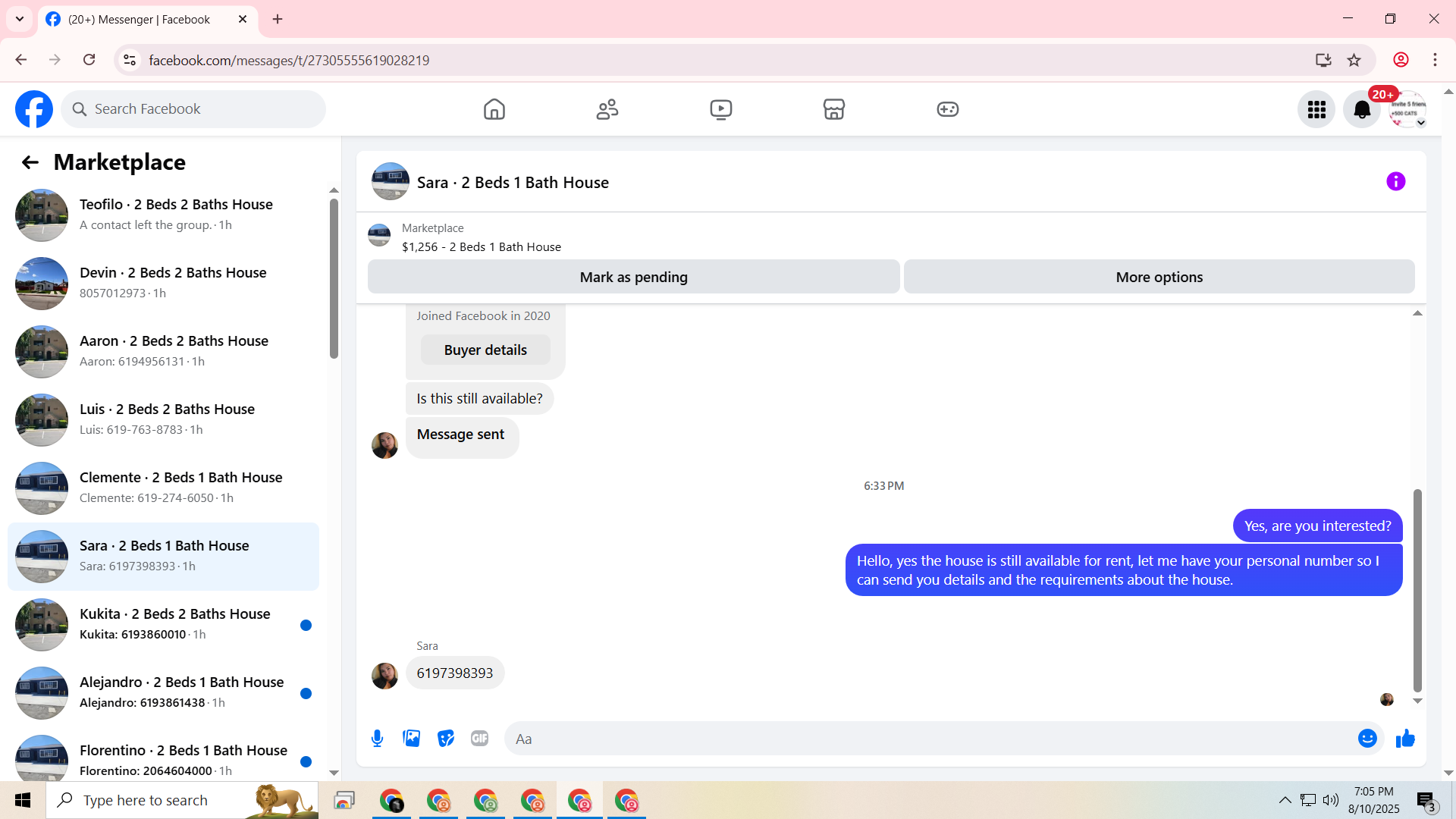The image size is (1456, 819).
Task: Click the voice clip microphone icon
Action: (377, 739)
